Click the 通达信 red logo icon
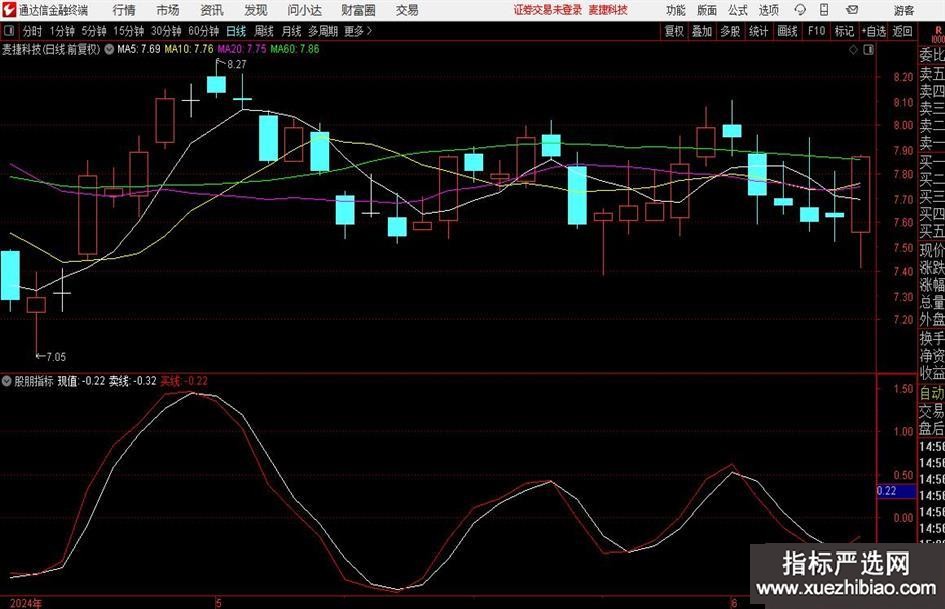Screen dimensions: 945x609 point(9,10)
